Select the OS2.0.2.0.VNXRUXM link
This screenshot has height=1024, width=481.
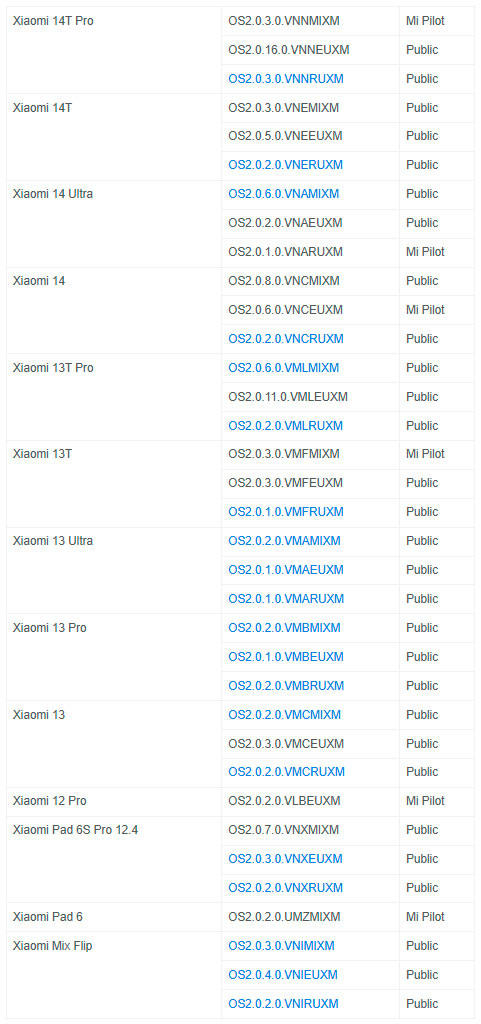285,888
